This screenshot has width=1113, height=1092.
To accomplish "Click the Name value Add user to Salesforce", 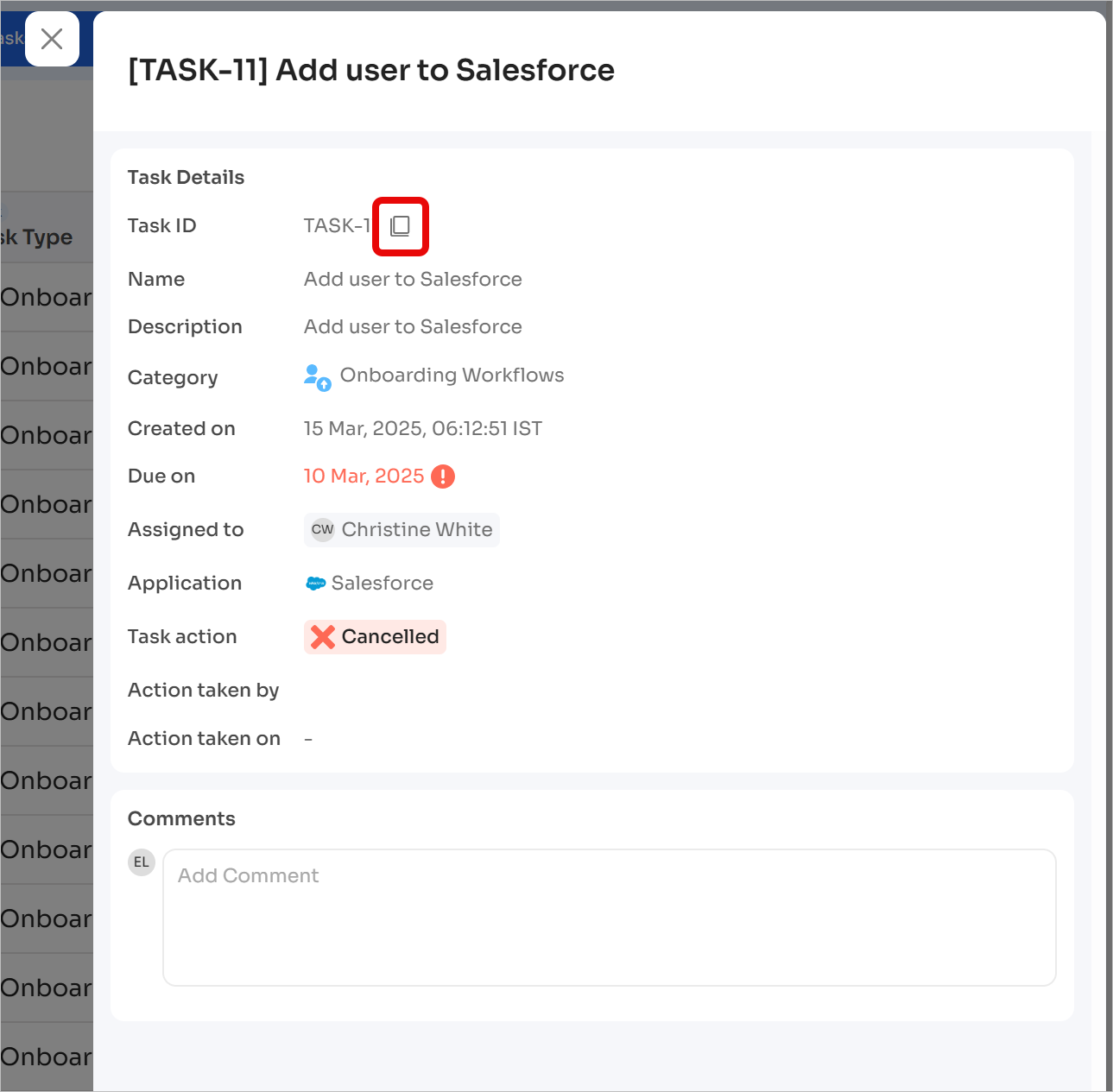I will (x=413, y=280).
